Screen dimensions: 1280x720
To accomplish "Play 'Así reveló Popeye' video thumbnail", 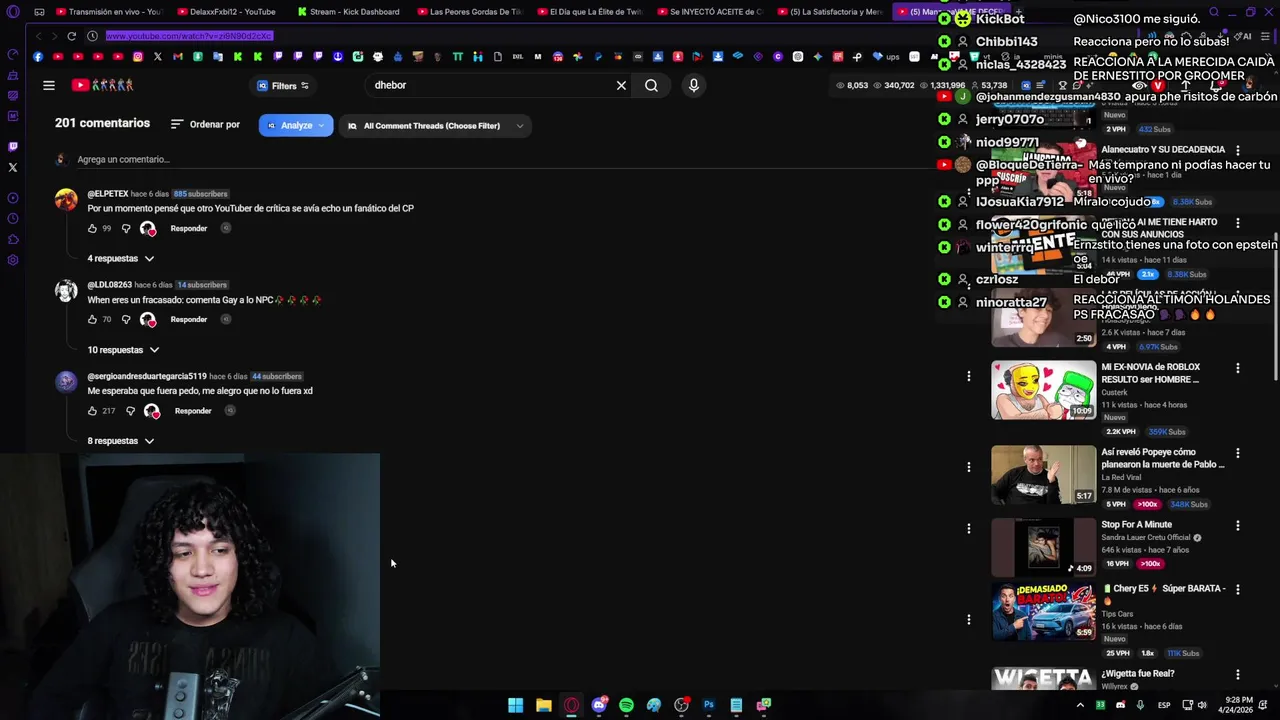I will coord(1043,474).
